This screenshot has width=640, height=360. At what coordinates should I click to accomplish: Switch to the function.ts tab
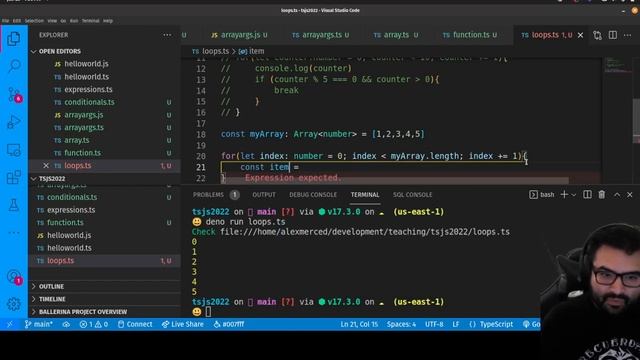pyautogui.click(x=470, y=35)
